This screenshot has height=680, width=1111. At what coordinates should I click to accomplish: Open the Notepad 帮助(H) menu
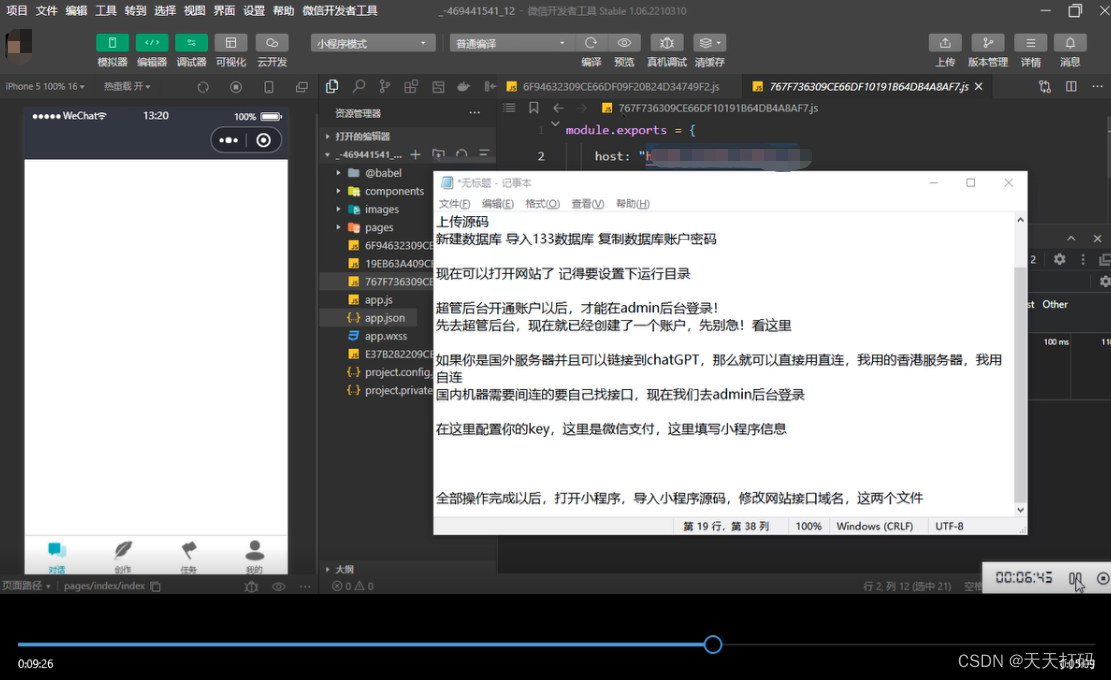click(x=632, y=203)
